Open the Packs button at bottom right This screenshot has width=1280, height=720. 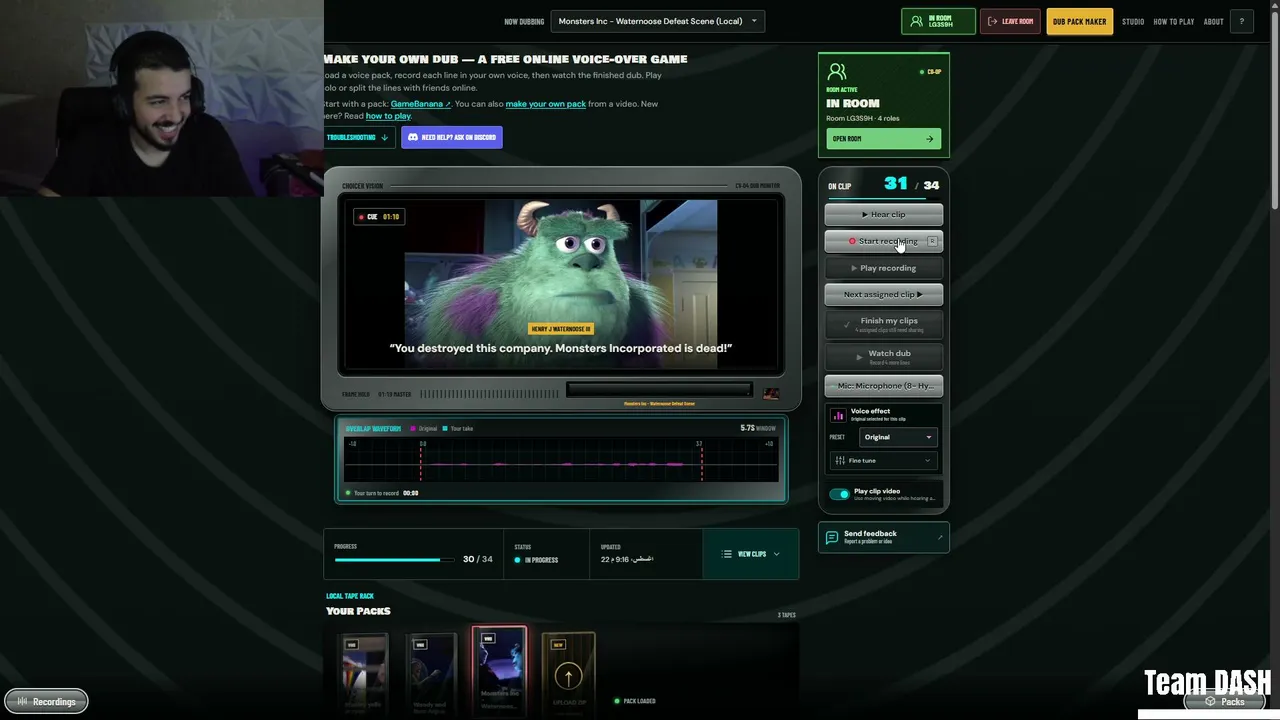[1225, 702]
